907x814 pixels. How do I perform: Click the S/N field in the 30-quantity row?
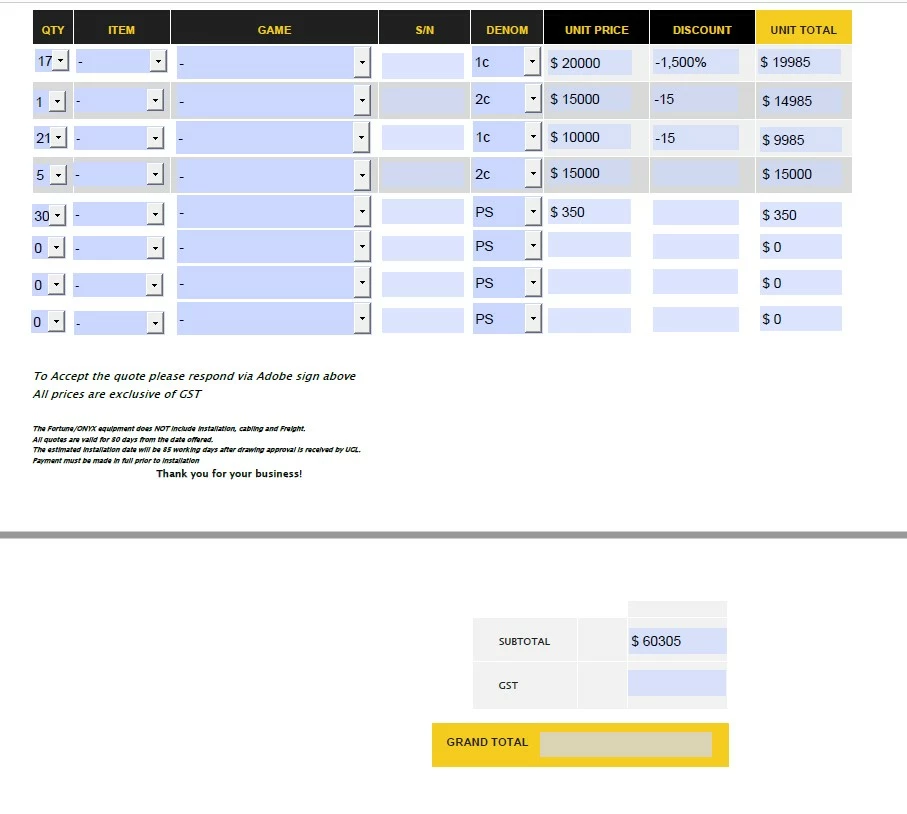[x=423, y=212]
